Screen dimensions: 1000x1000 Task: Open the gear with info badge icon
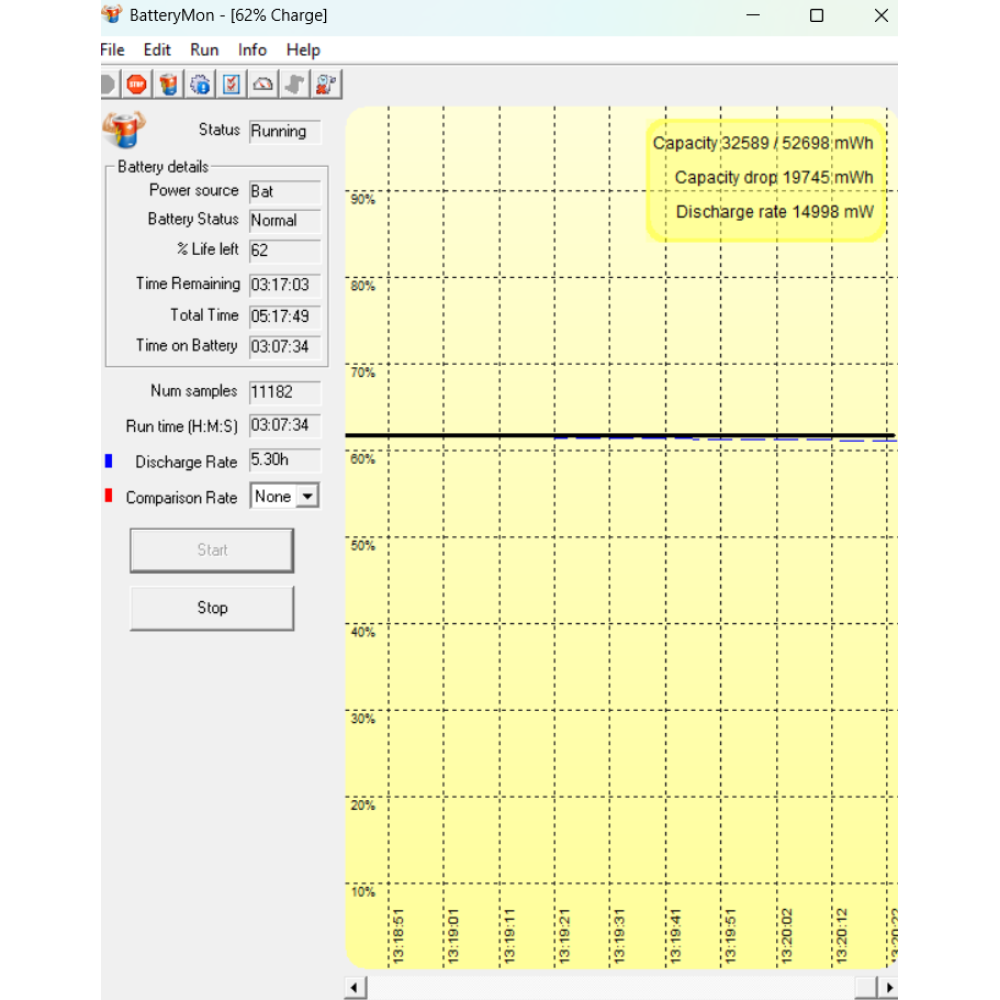(x=200, y=85)
